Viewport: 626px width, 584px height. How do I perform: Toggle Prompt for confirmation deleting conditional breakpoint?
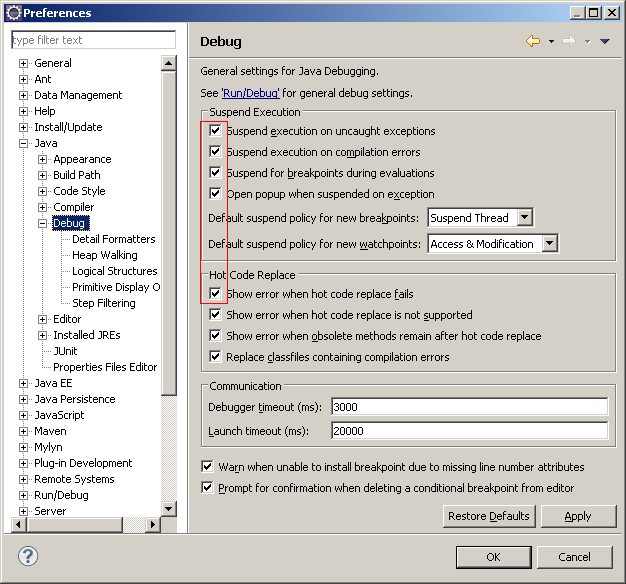[207, 487]
